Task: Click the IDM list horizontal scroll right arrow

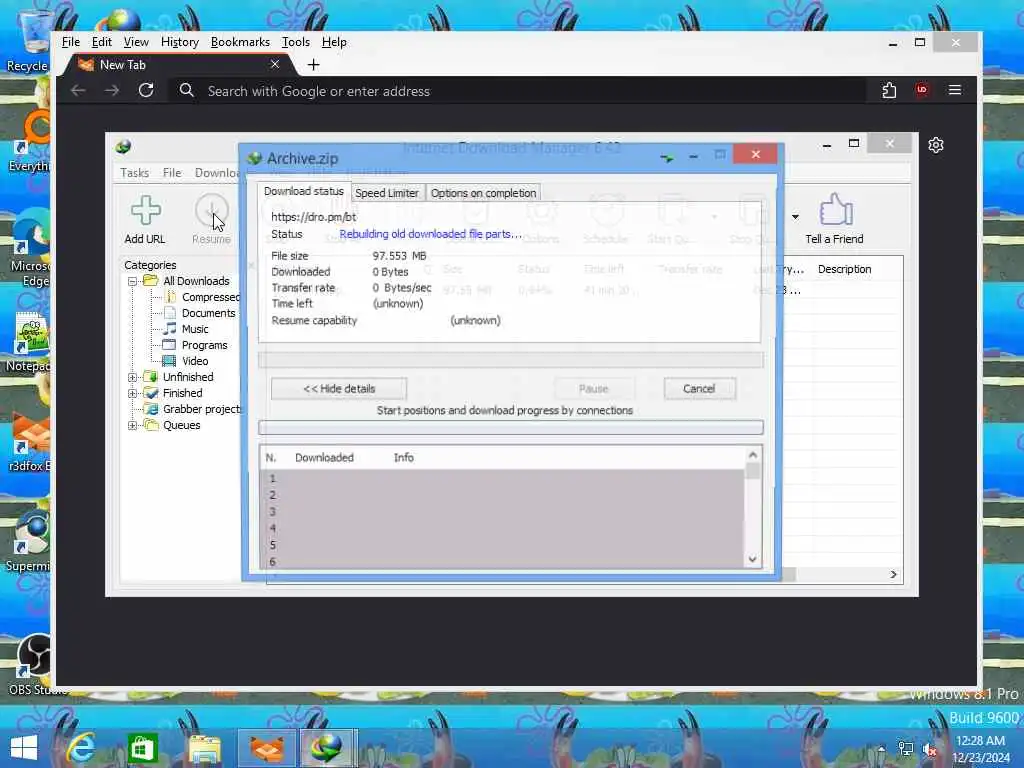Action: (893, 574)
